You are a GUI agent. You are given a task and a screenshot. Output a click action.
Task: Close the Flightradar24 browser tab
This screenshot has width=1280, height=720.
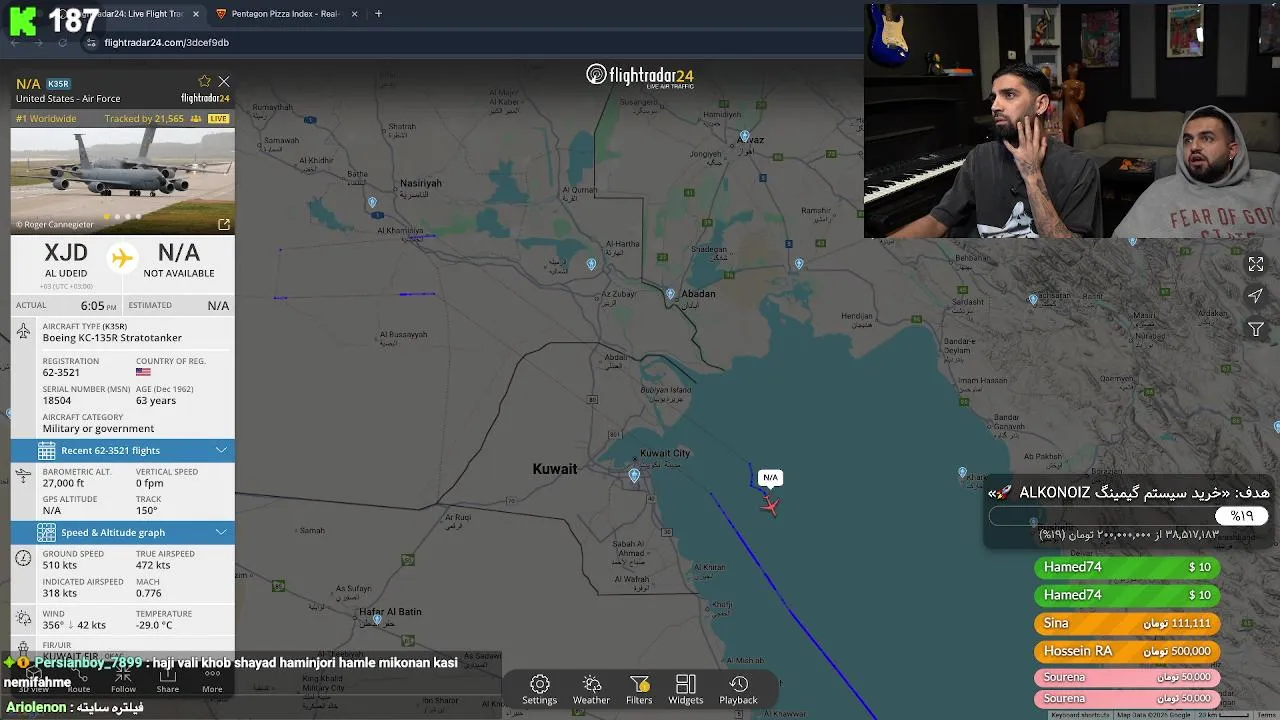point(197,14)
